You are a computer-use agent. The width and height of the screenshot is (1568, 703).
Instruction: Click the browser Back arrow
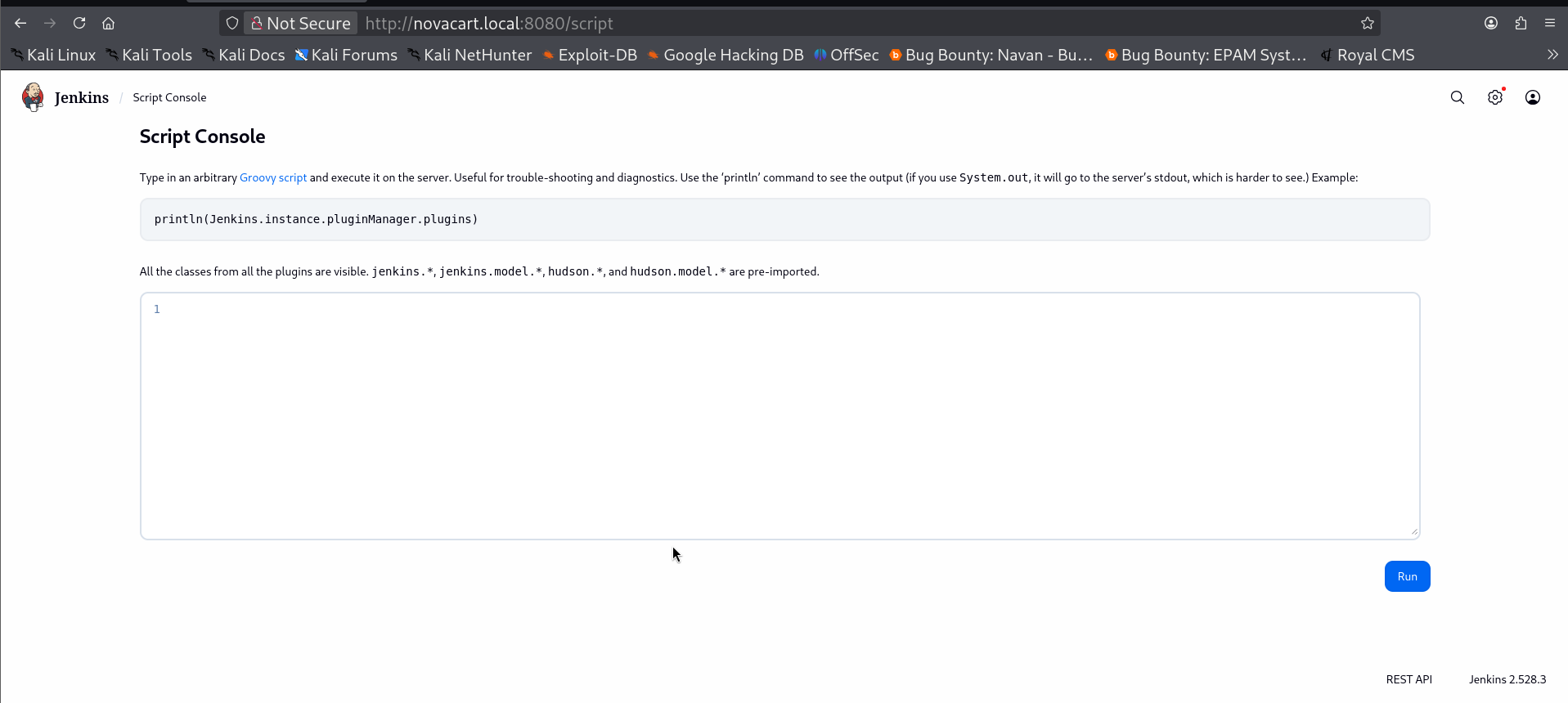pyautogui.click(x=20, y=23)
